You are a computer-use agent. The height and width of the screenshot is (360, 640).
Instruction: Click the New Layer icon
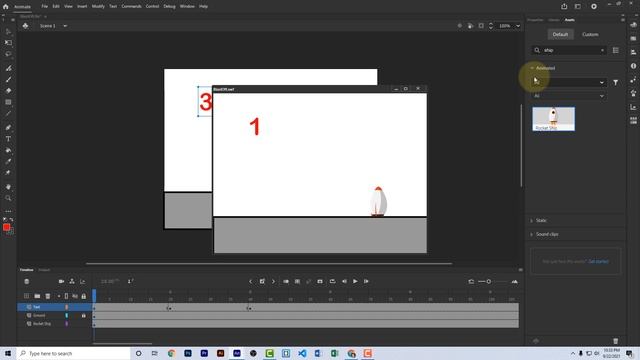click(27, 296)
